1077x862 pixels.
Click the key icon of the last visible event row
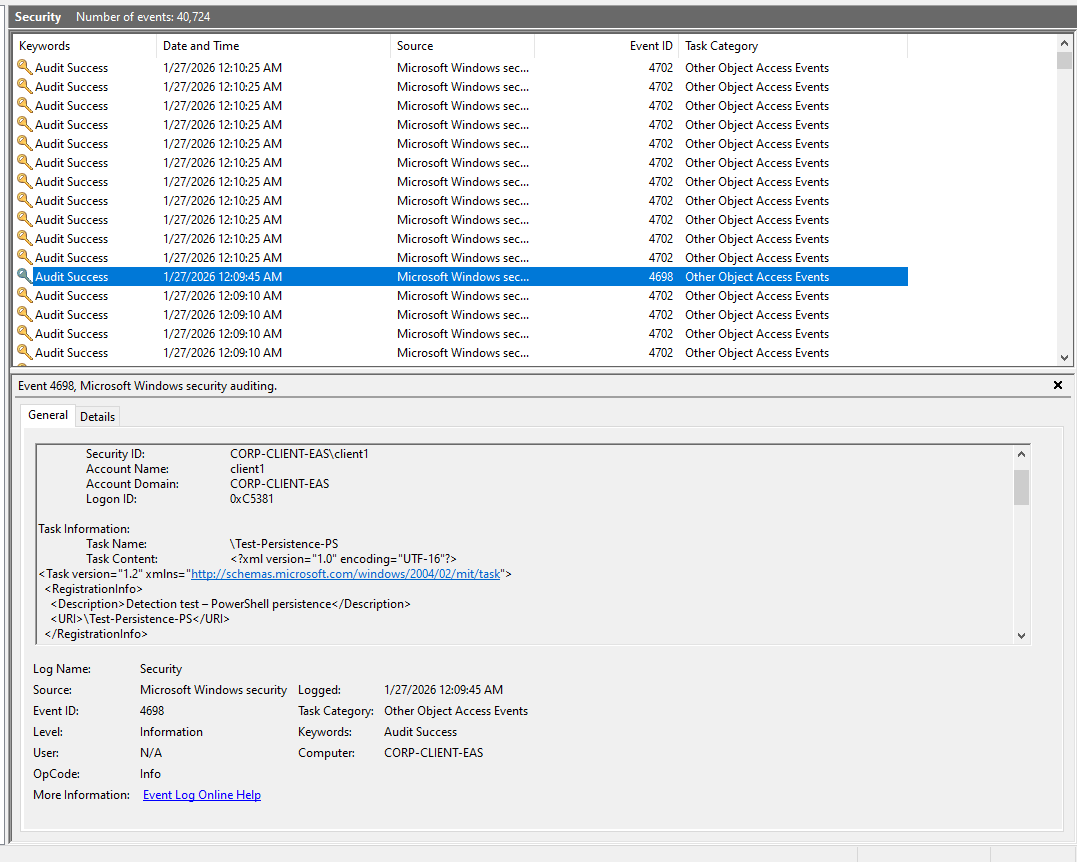pos(24,353)
